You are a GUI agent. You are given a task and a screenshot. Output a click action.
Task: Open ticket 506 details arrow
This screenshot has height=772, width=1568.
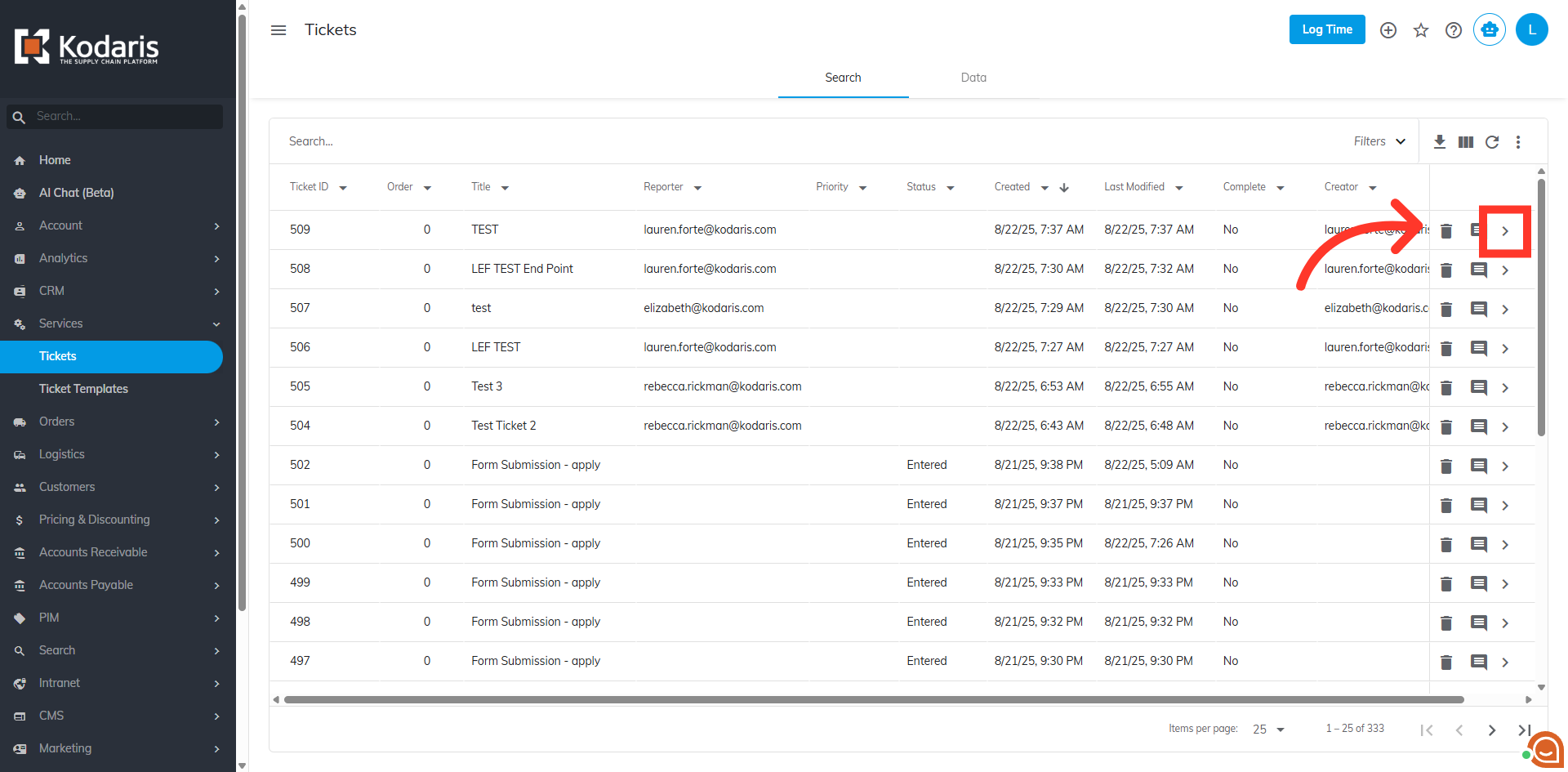coord(1505,349)
